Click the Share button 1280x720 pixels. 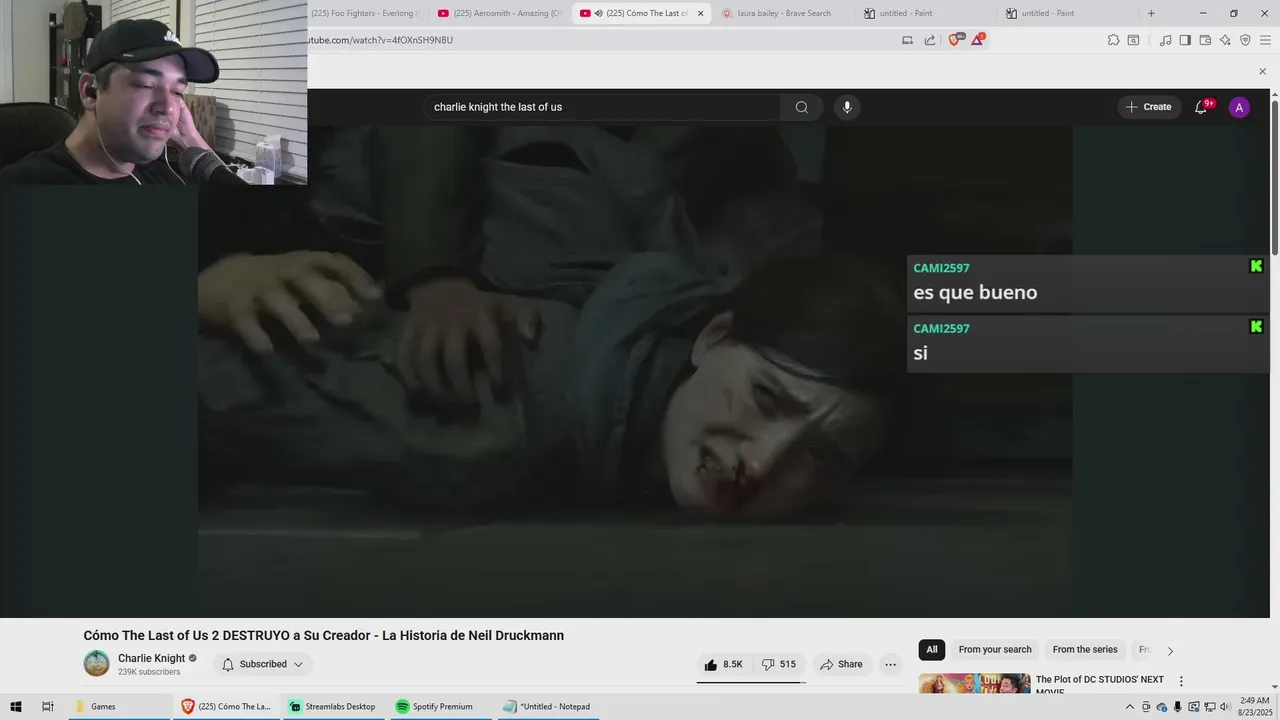tap(840, 664)
